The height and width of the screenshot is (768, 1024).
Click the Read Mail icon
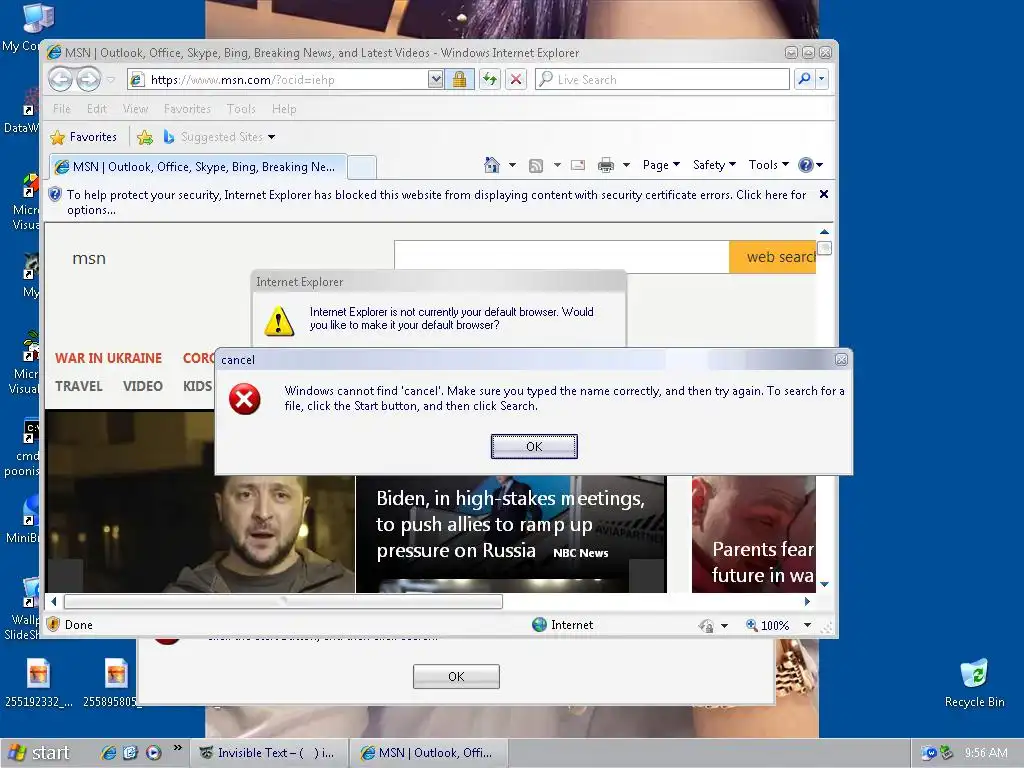[578, 165]
